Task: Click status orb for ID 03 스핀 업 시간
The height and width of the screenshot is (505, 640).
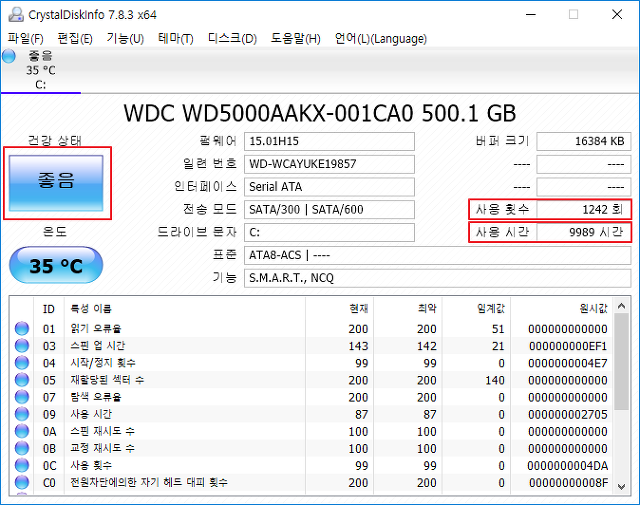Action: (x=22, y=346)
